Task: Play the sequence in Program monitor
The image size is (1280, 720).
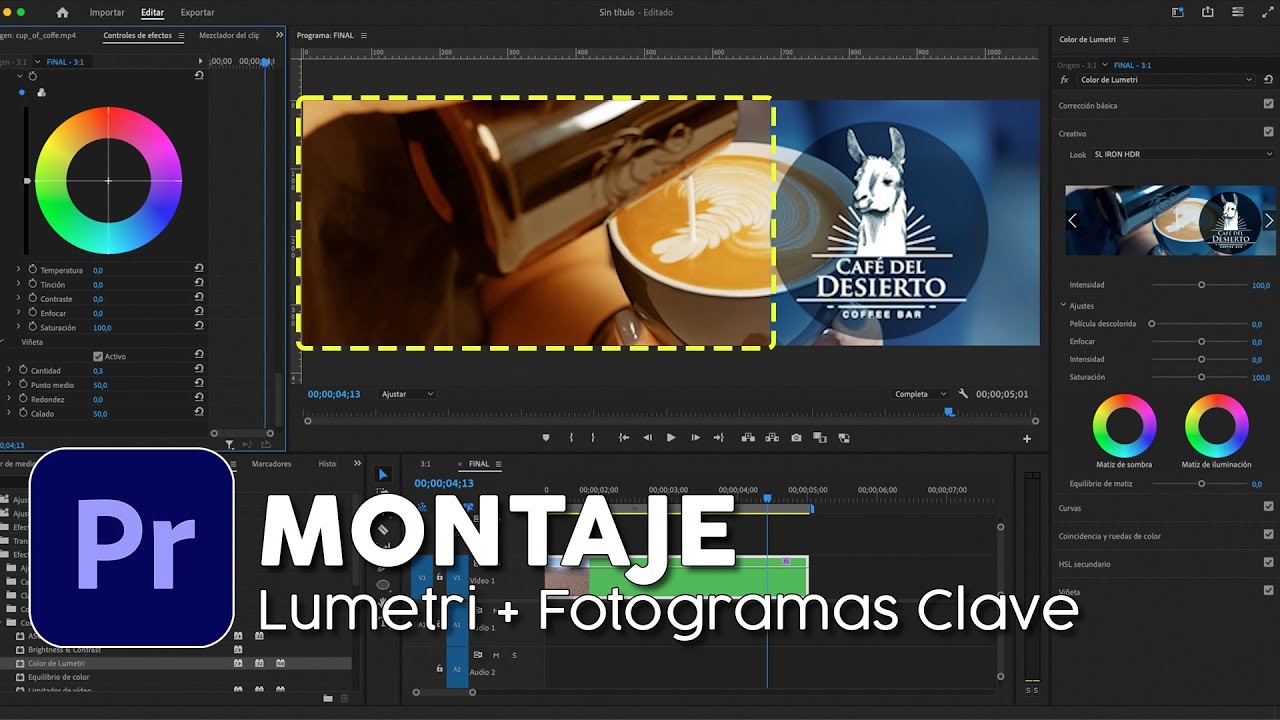Action: click(671, 437)
